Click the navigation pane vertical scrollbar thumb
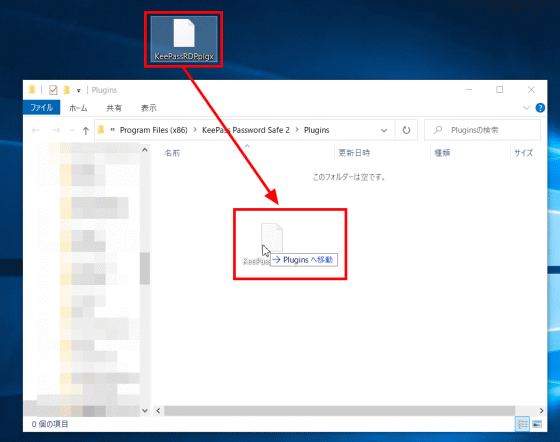 pyautogui.click(x=145, y=268)
